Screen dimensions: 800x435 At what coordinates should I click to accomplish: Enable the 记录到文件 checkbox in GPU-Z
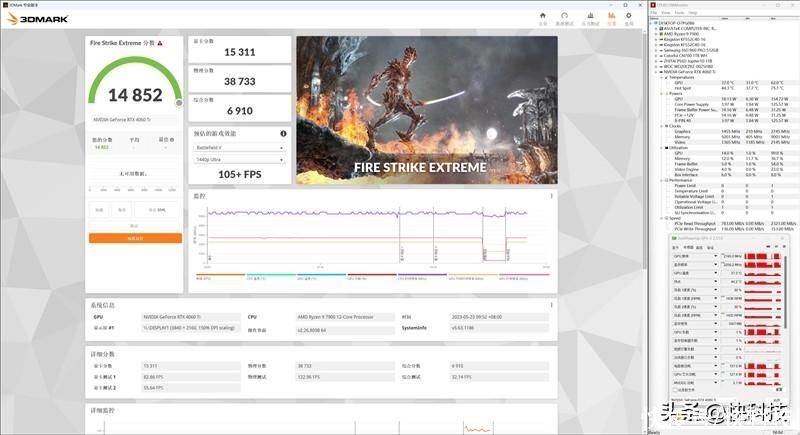click(676, 390)
